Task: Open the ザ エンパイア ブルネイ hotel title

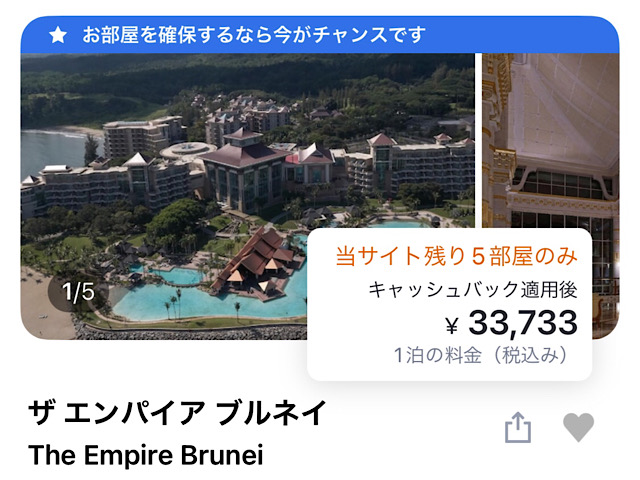Action: 178,413
